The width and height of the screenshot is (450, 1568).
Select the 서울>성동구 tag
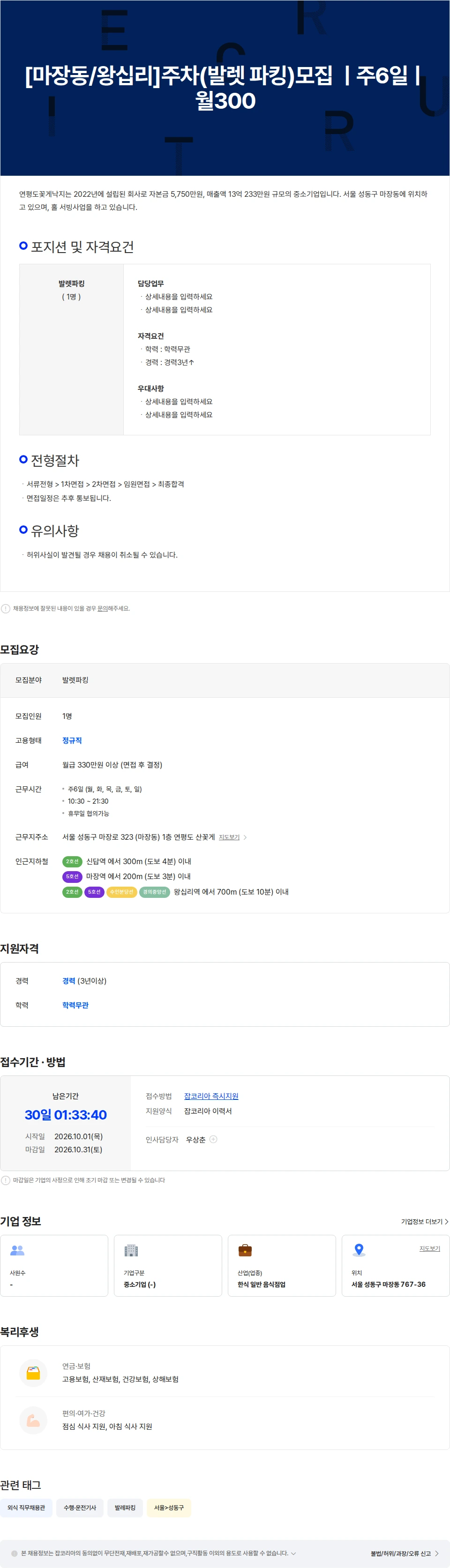[169, 1508]
